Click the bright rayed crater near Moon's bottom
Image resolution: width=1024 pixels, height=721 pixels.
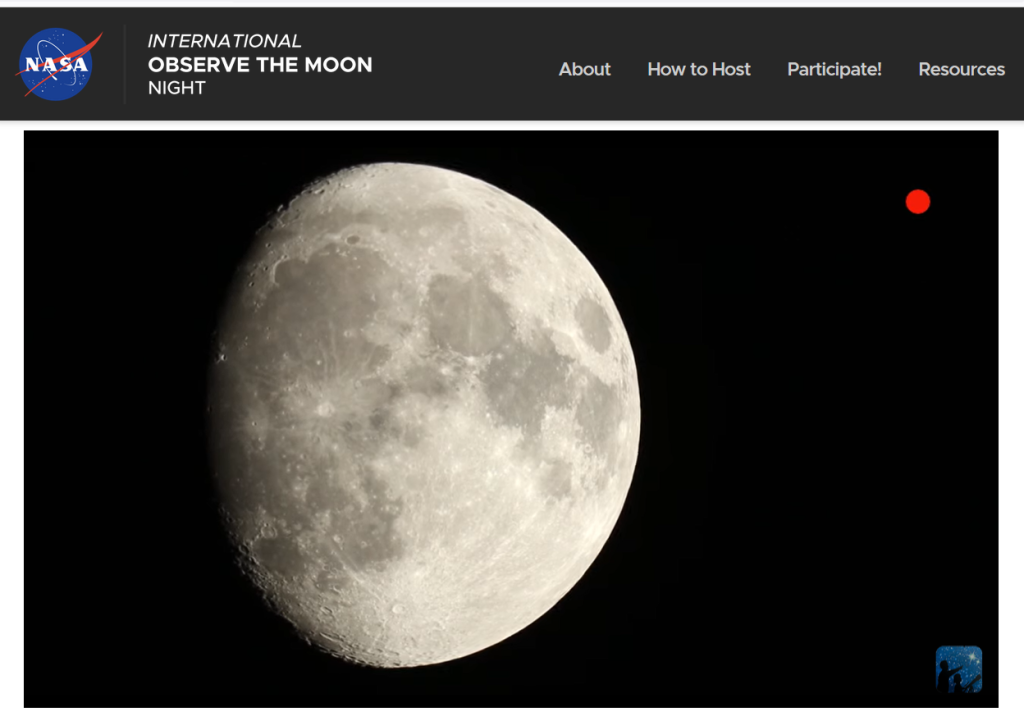click(x=400, y=607)
